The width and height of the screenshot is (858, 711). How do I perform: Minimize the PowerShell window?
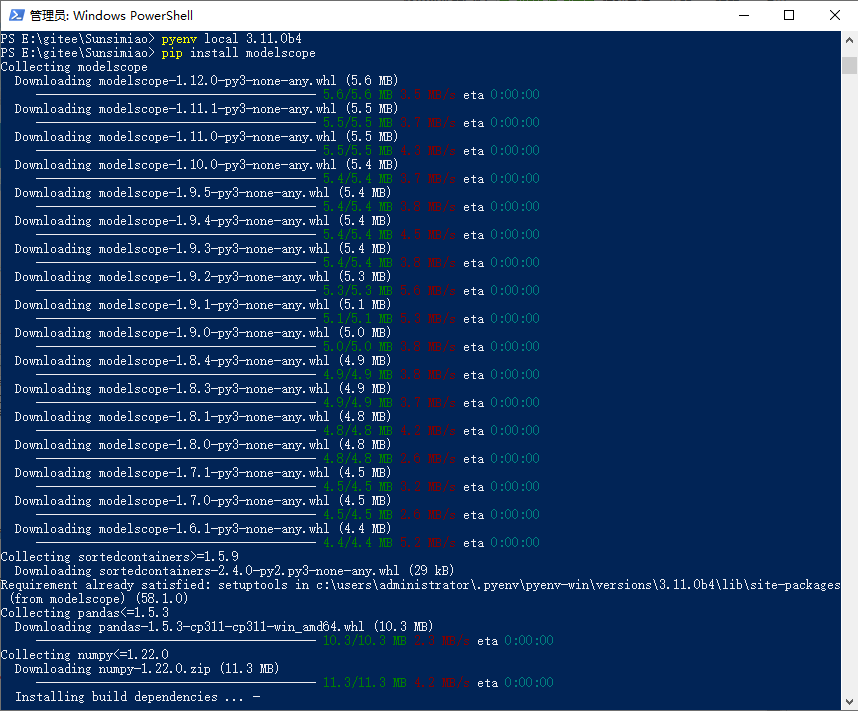[744, 15]
